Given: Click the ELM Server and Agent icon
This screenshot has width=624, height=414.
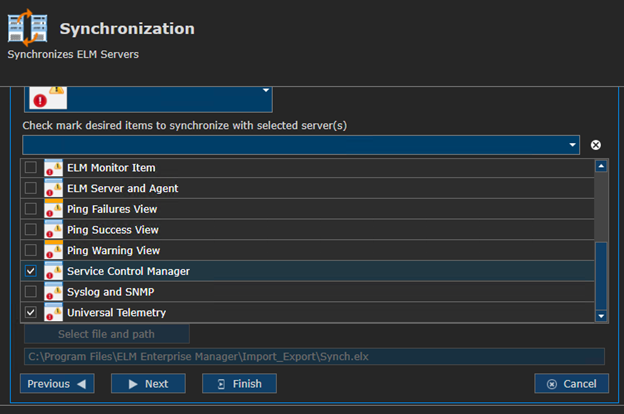Looking at the screenshot, I should coord(53,188).
